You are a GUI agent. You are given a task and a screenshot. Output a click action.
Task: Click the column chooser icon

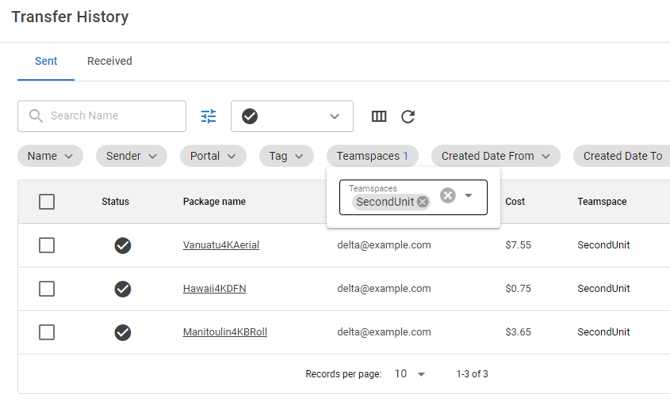pyautogui.click(x=379, y=116)
